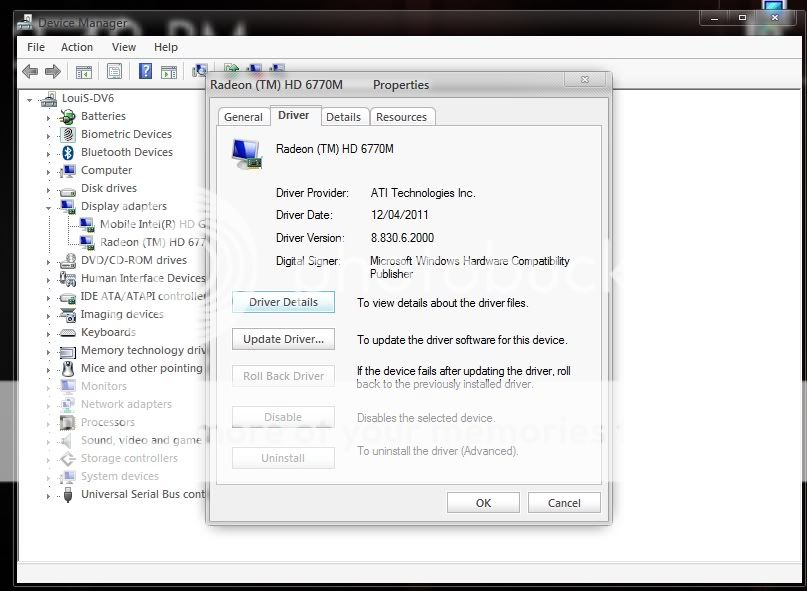
Task: Cancel the Radeon Properties dialog
Action: point(564,503)
